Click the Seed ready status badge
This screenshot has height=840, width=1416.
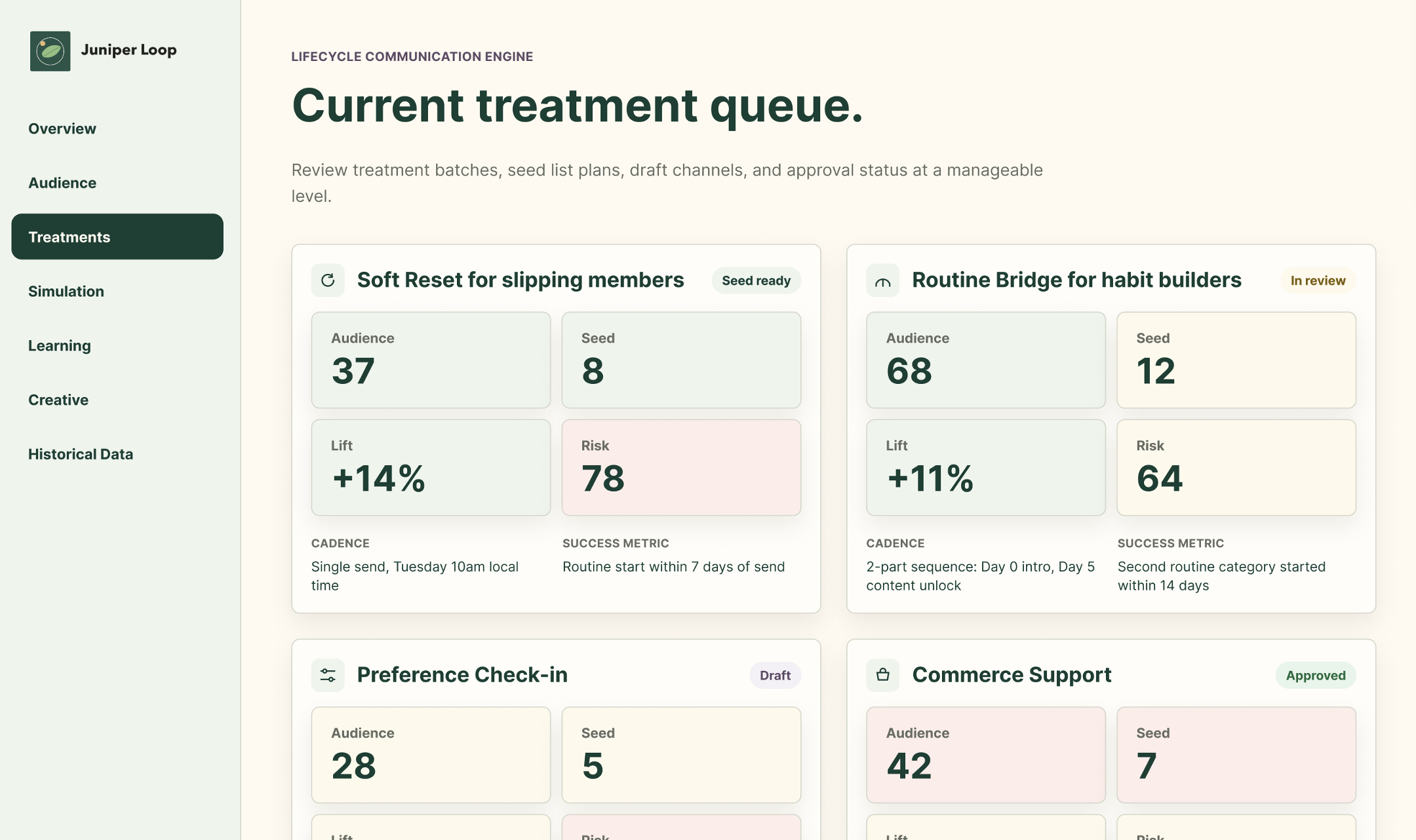click(756, 280)
